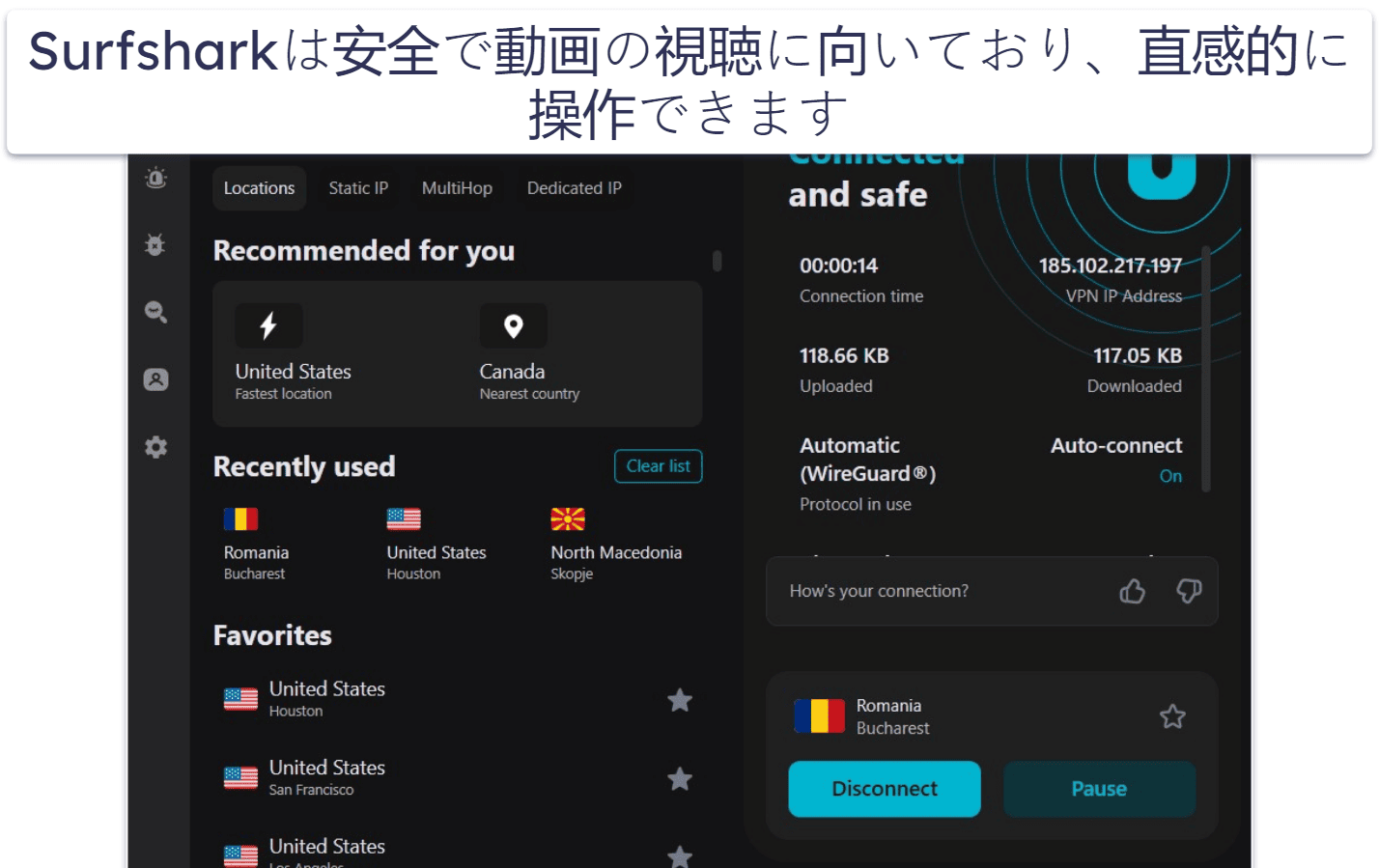The image size is (1379, 868).
Task: Open the Alternative ID person icon
Action: coord(155,379)
